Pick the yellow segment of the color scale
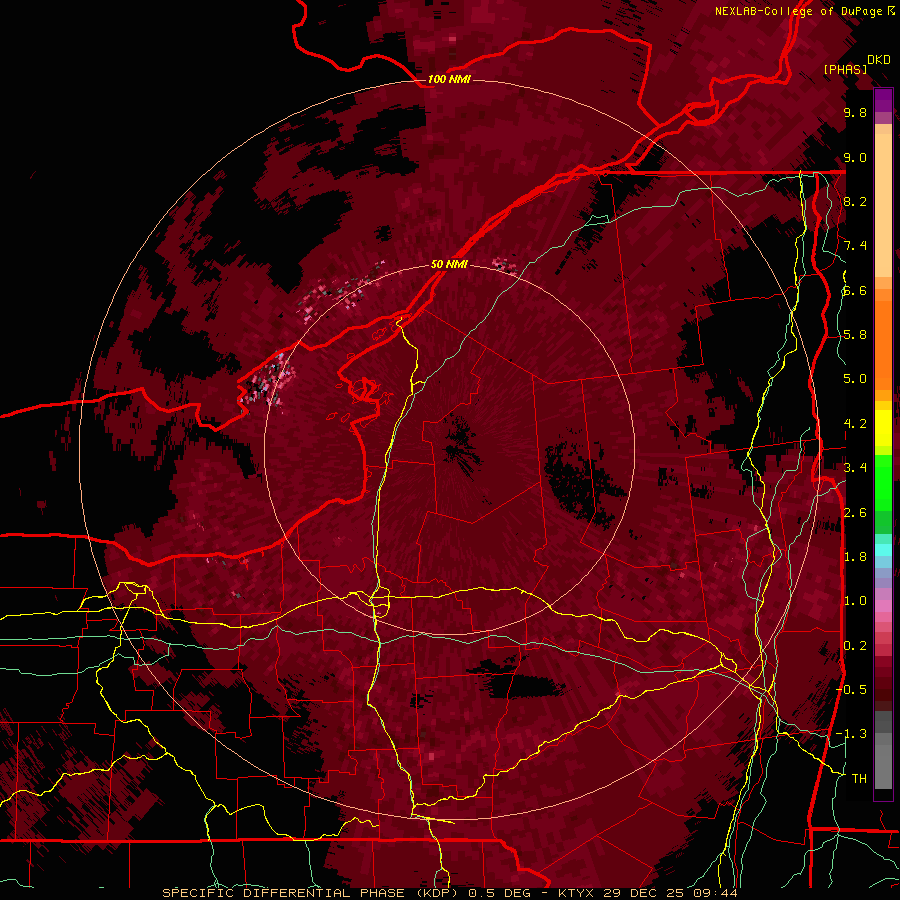The height and width of the screenshot is (900, 900). 883,428
